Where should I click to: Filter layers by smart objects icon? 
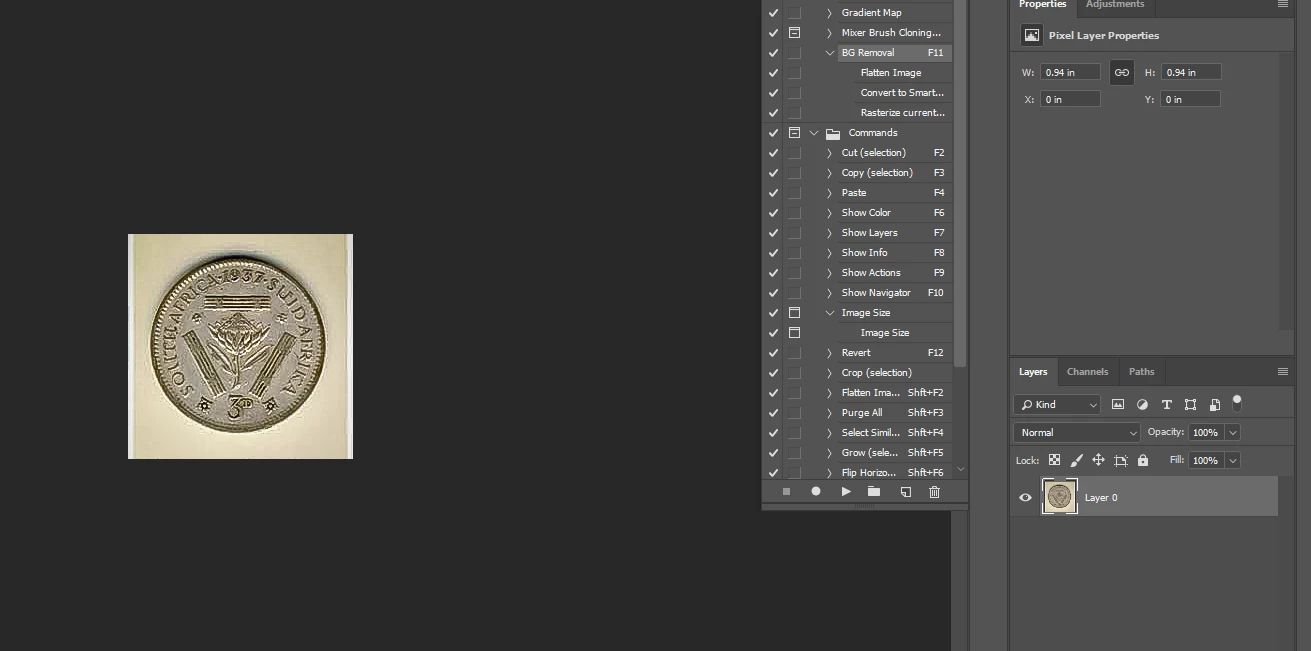click(1214, 405)
